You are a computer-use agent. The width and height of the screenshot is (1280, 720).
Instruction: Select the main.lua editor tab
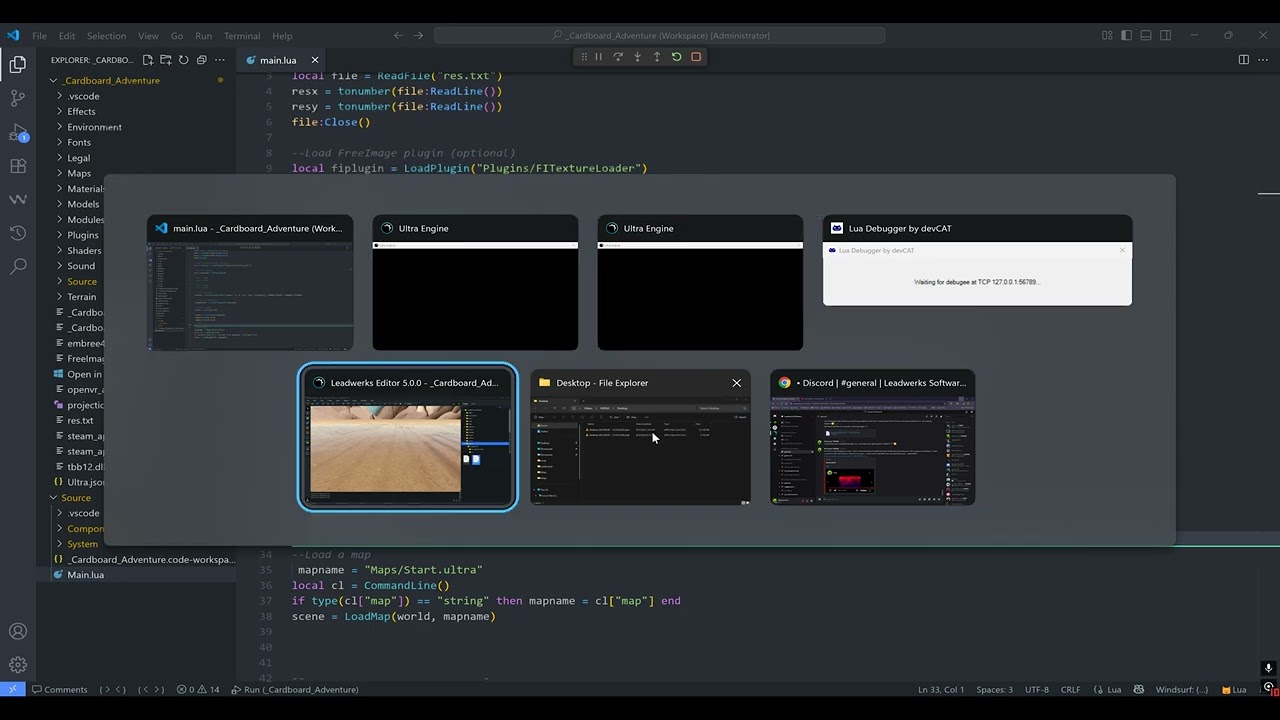(277, 60)
